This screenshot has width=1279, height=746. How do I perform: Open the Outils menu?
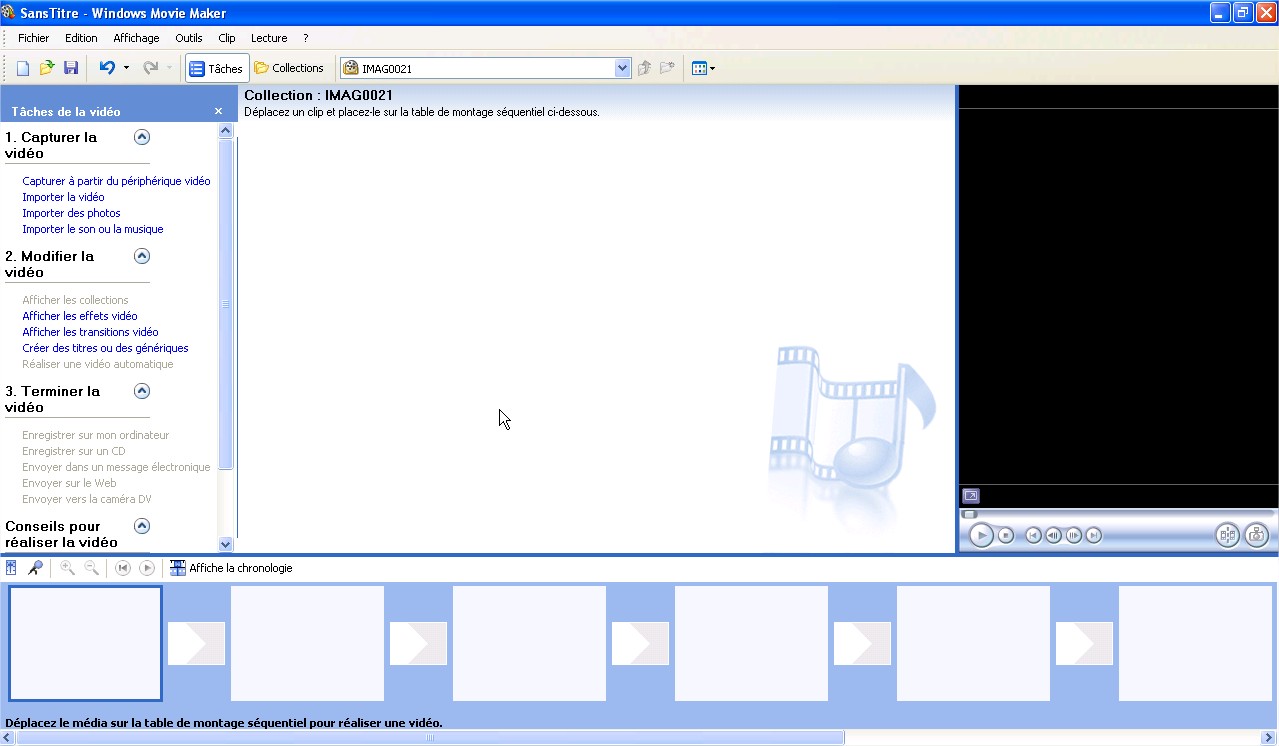[188, 38]
